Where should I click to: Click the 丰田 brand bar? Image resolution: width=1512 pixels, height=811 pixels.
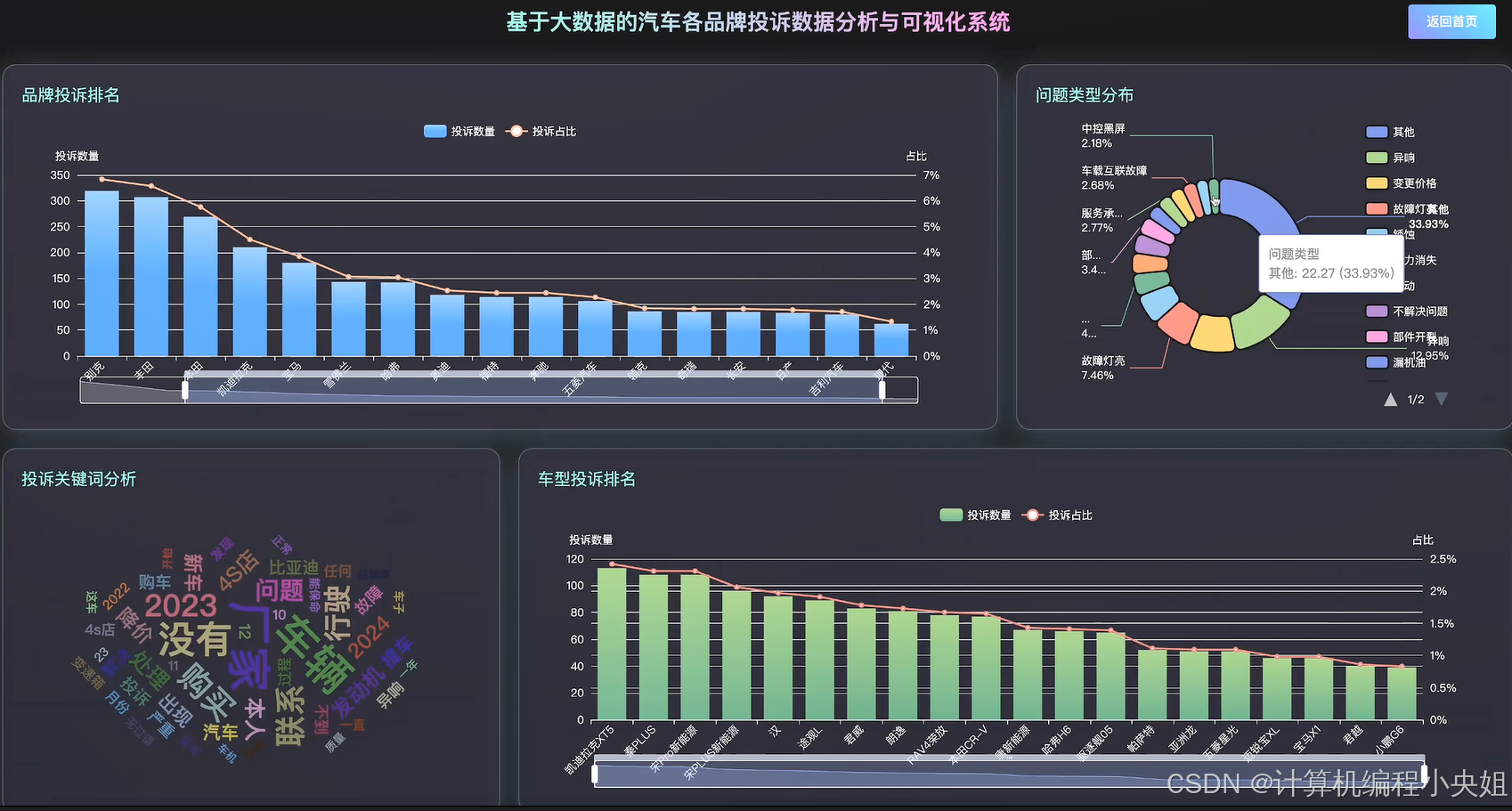[151, 276]
